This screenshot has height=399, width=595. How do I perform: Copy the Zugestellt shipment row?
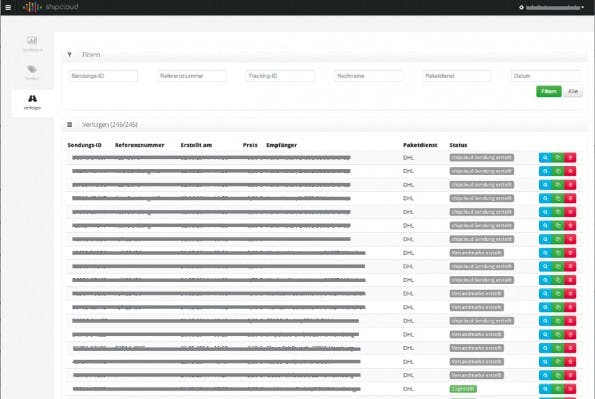558,389
